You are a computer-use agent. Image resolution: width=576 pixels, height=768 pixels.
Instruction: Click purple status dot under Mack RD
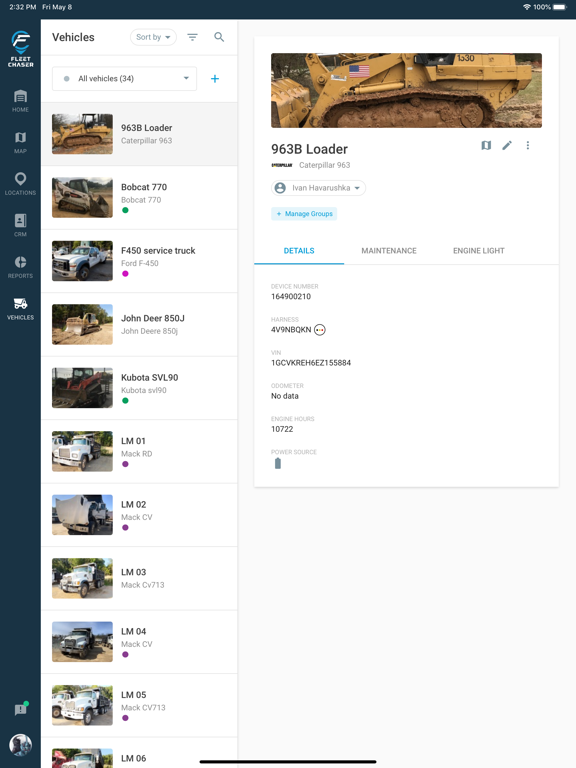tap(125, 464)
